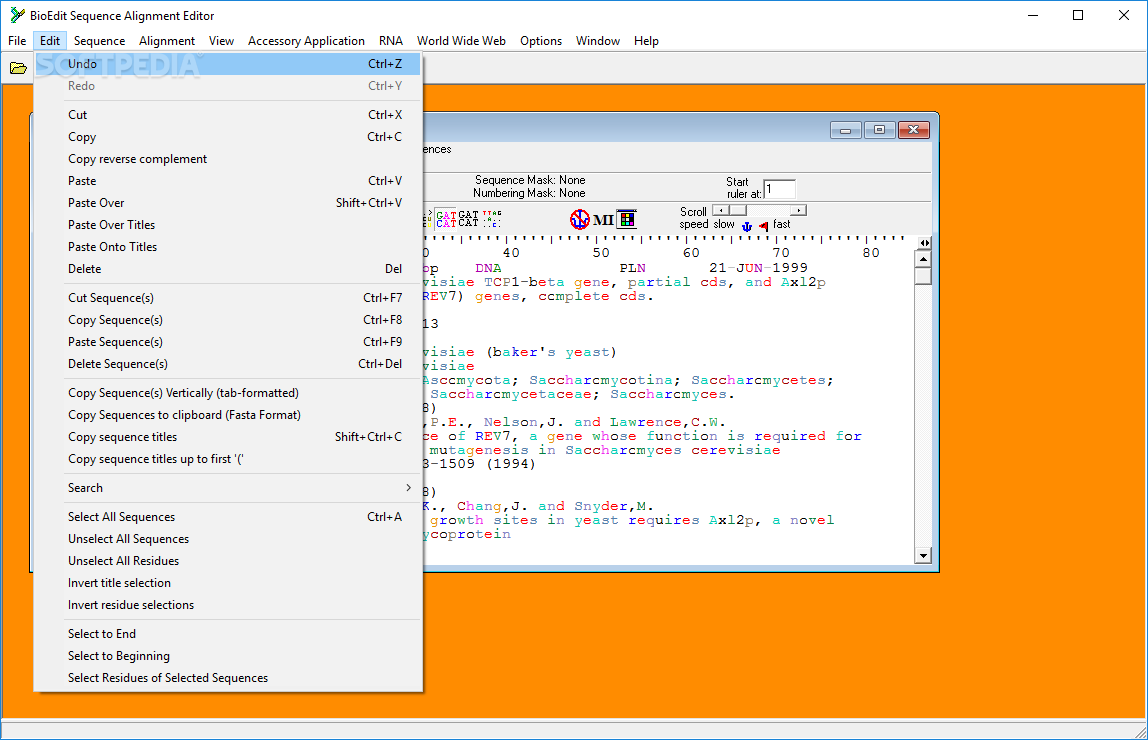The width and height of the screenshot is (1148, 740).
Task: Click the blue anchor icon near scroll speed
Action: coord(747,226)
